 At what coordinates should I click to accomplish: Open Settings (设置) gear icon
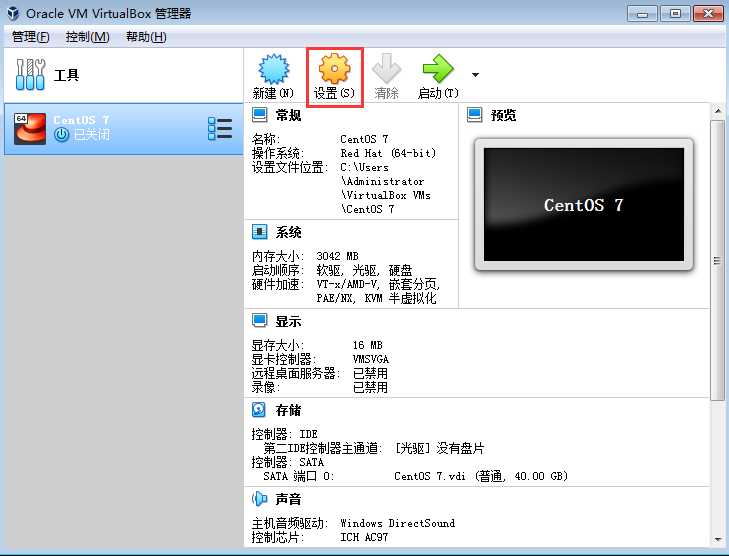tap(334, 69)
